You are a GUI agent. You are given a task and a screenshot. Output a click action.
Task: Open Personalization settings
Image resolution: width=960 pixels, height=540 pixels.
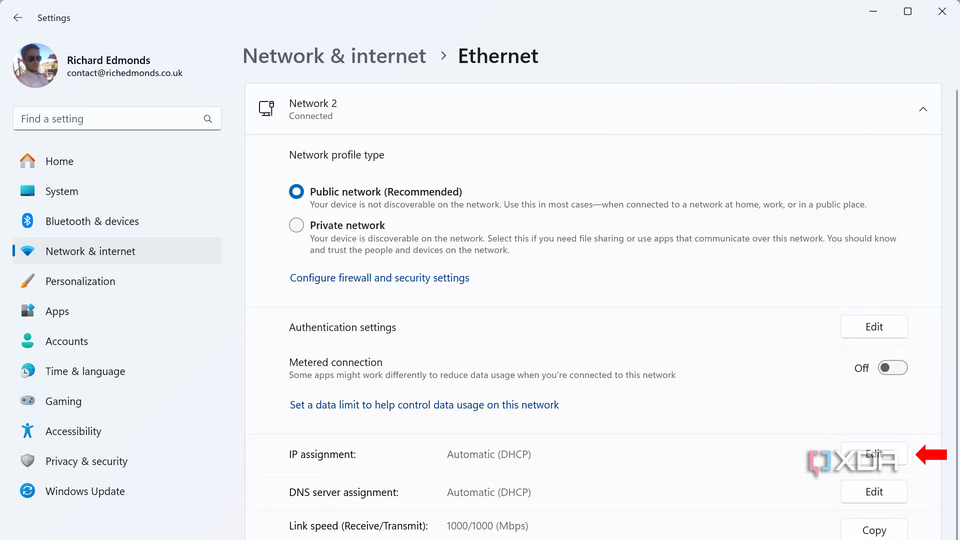117,281
